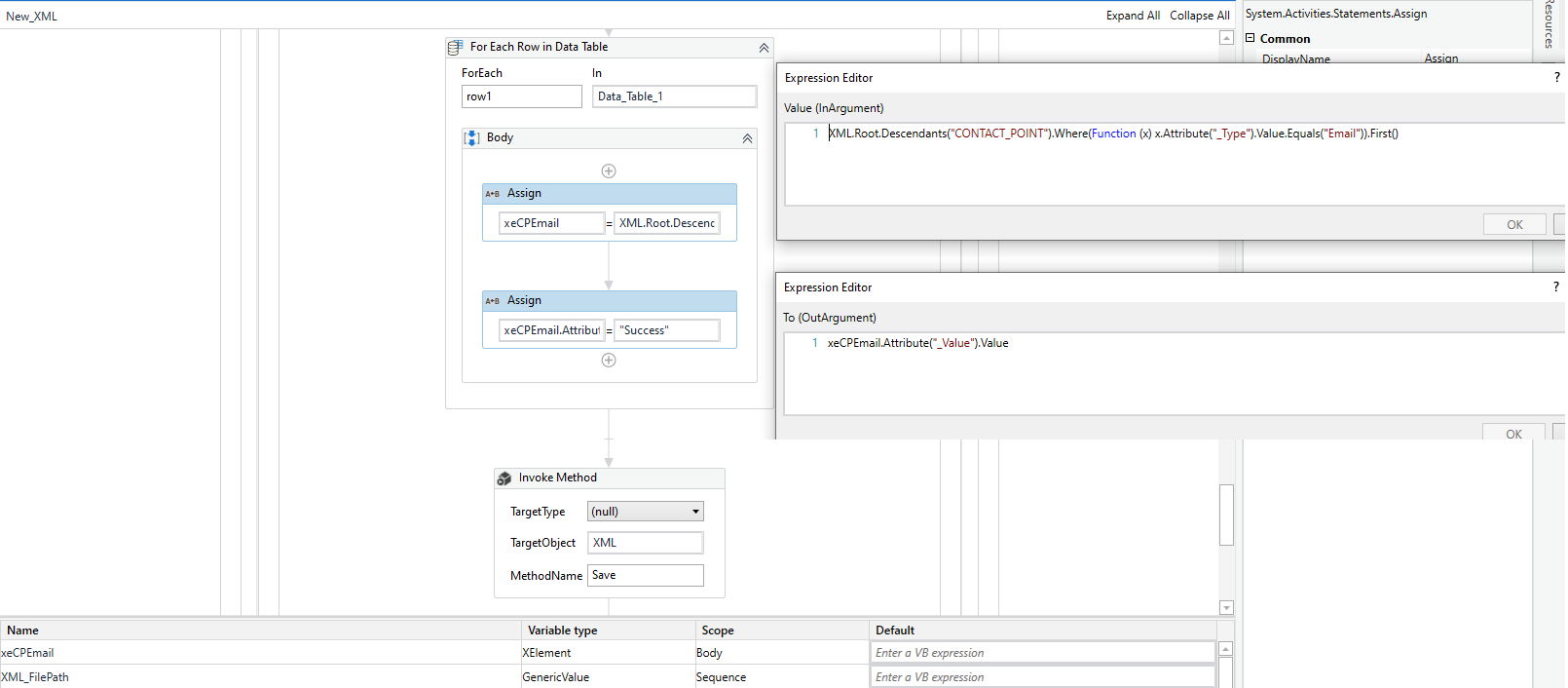Collapse the For Each Row in Data Table activity
1568x688 pixels.
(x=764, y=48)
